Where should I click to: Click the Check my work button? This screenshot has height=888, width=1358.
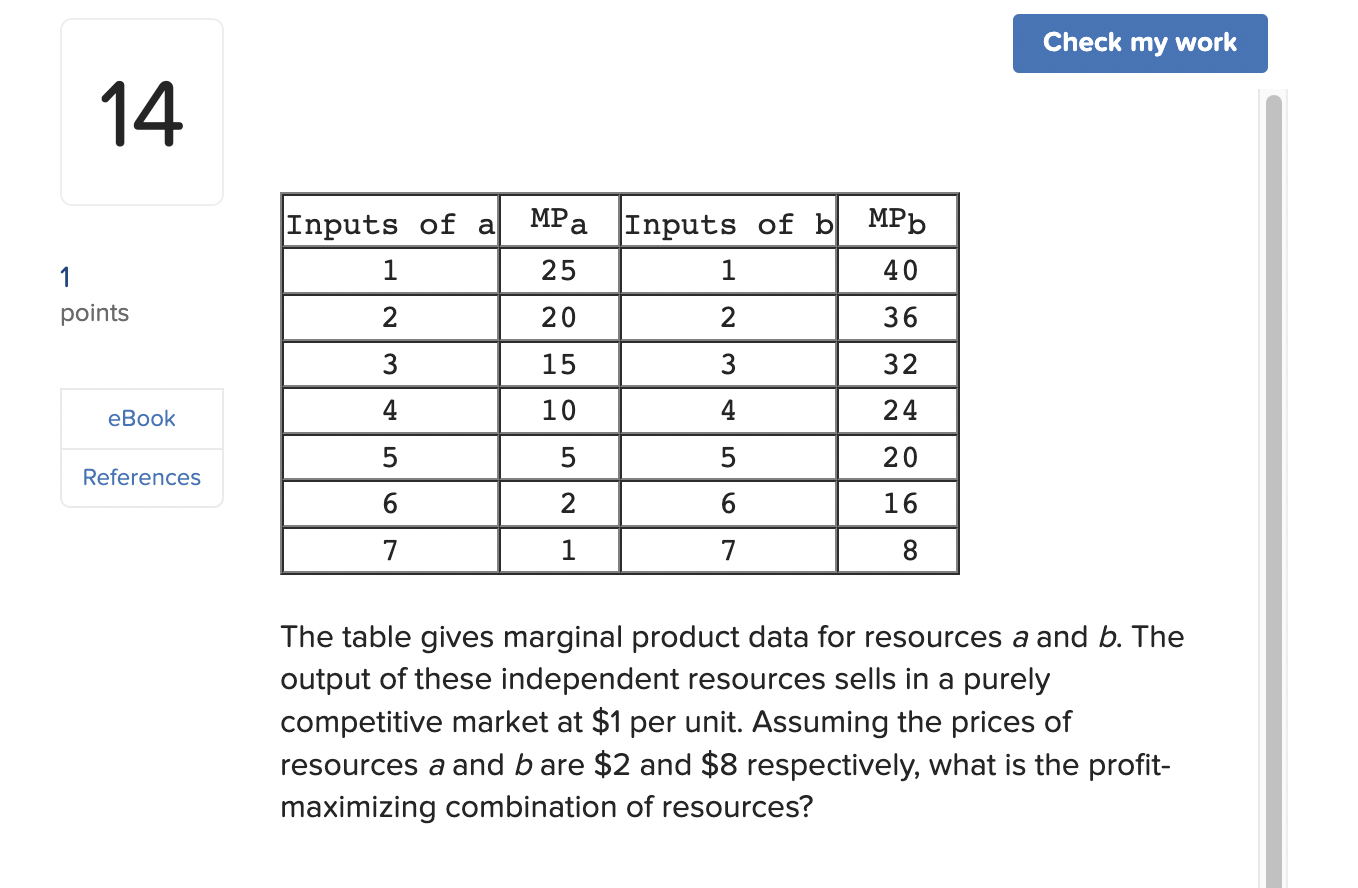click(x=1140, y=43)
